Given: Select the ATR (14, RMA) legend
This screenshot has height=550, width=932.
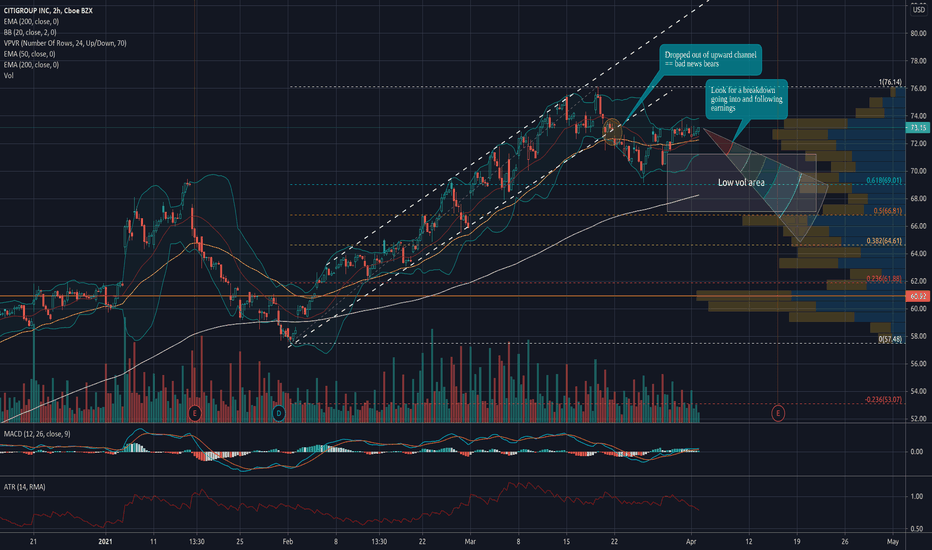Looking at the screenshot, I should pos(24,487).
